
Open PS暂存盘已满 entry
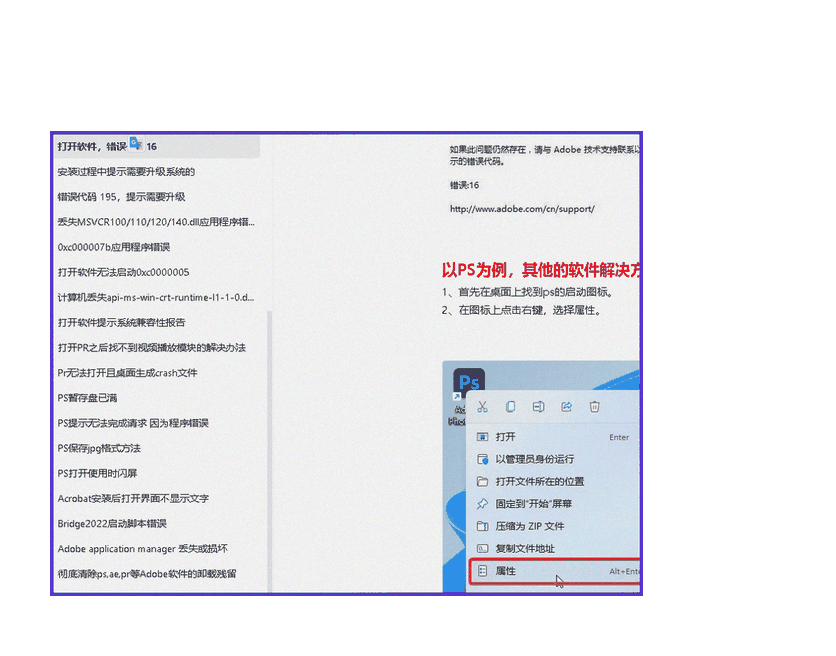tap(87, 398)
